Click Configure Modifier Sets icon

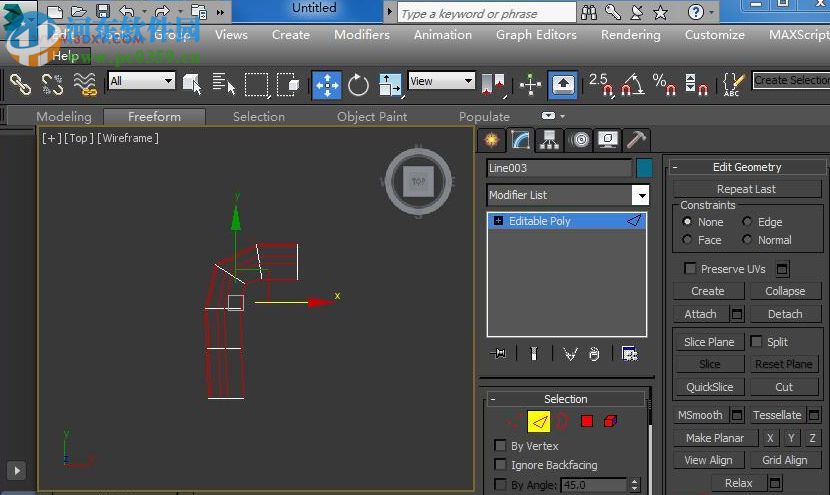629,353
